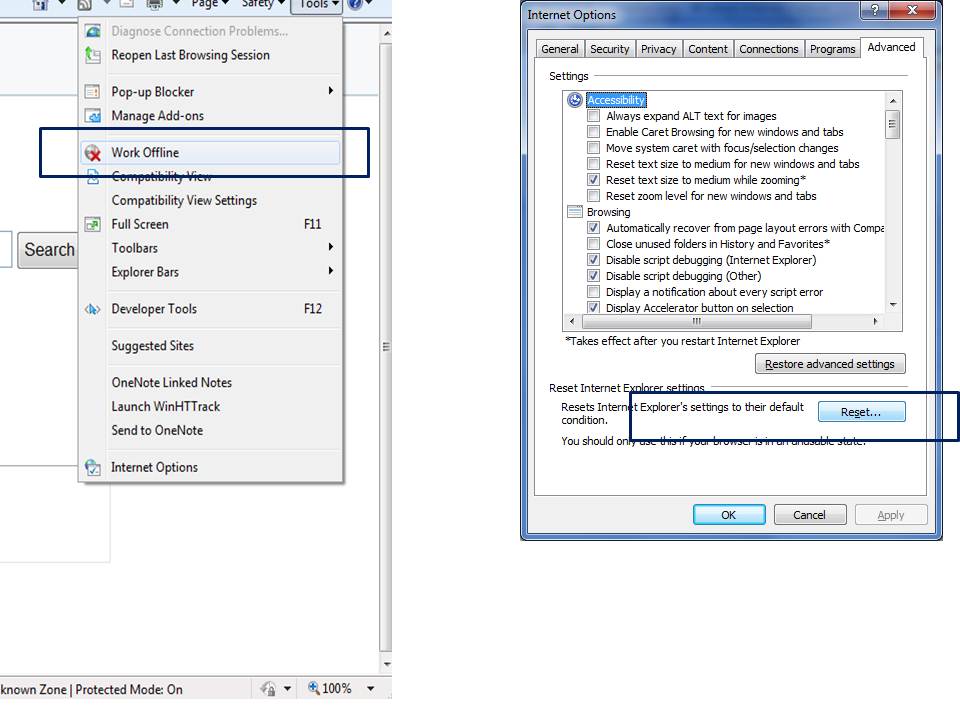Expand the Explorer Bars submenu arrow
The width and height of the screenshot is (960, 720).
331,271
